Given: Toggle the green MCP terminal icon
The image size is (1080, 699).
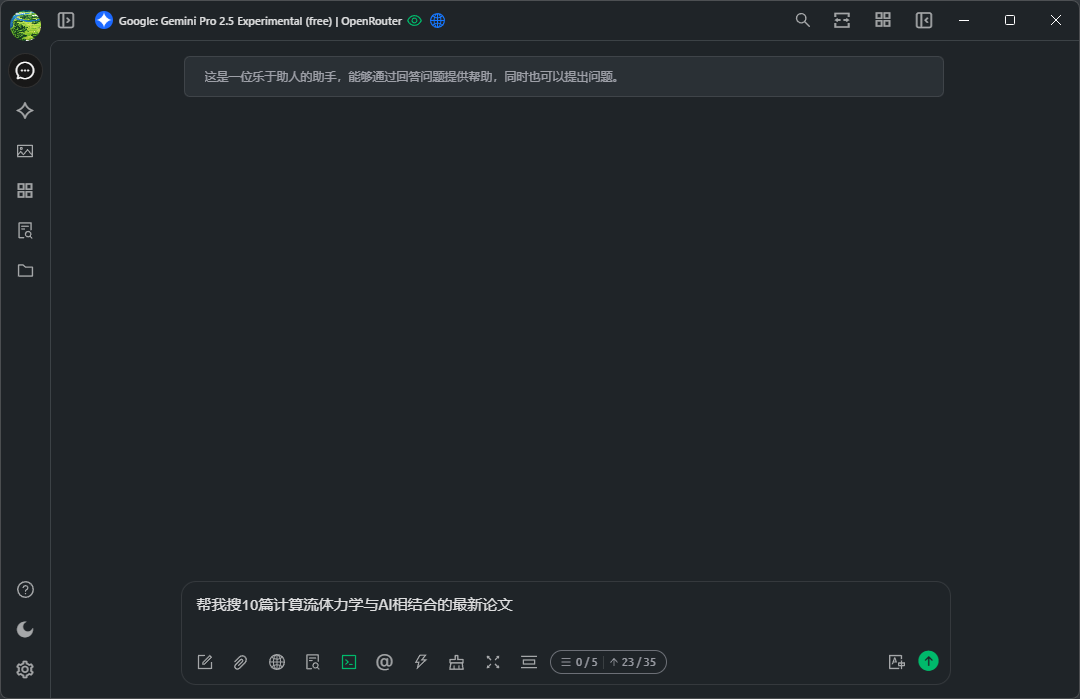Looking at the screenshot, I should point(349,662).
